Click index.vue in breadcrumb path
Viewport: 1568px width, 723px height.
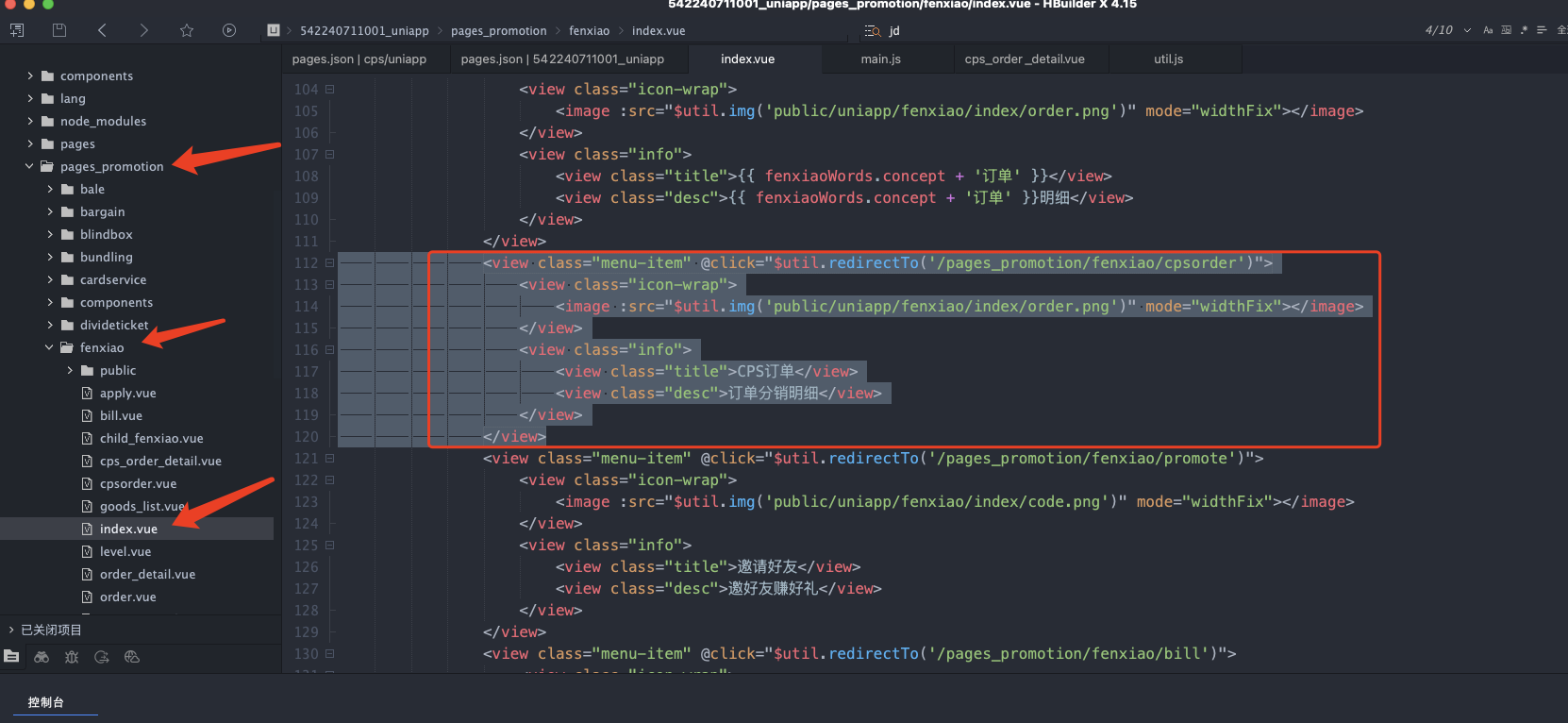pos(659,31)
